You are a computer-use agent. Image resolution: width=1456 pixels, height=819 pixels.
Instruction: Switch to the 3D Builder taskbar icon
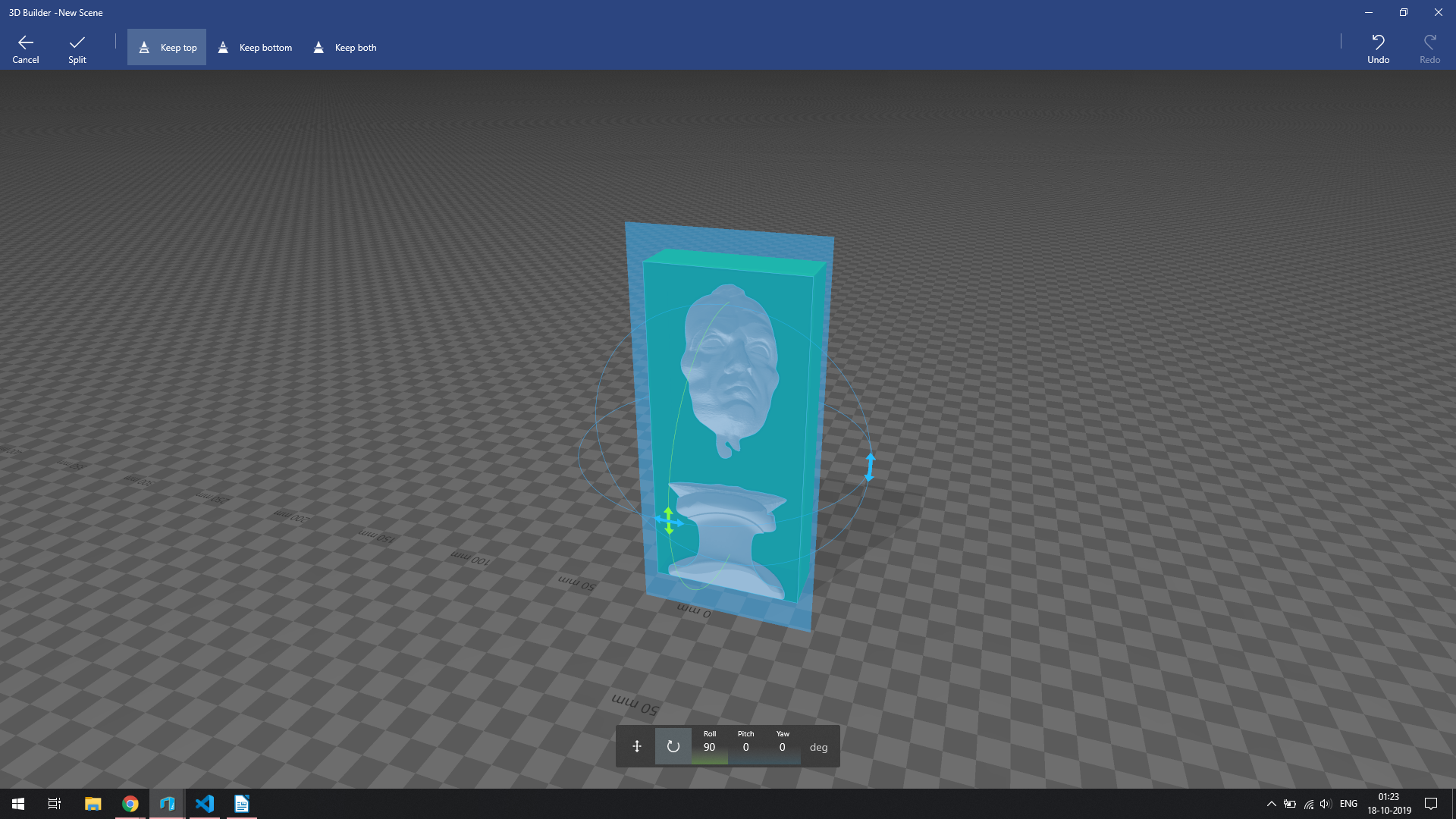click(x=167, y=804)
